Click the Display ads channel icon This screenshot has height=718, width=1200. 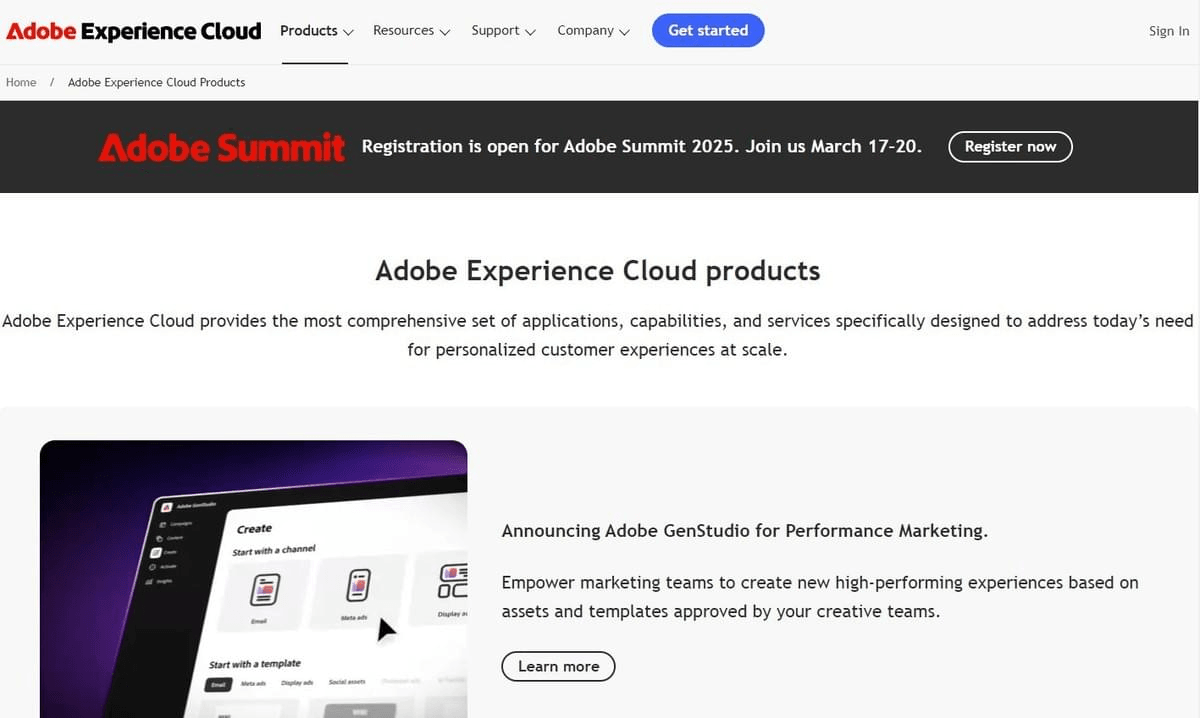pos(453,581)
